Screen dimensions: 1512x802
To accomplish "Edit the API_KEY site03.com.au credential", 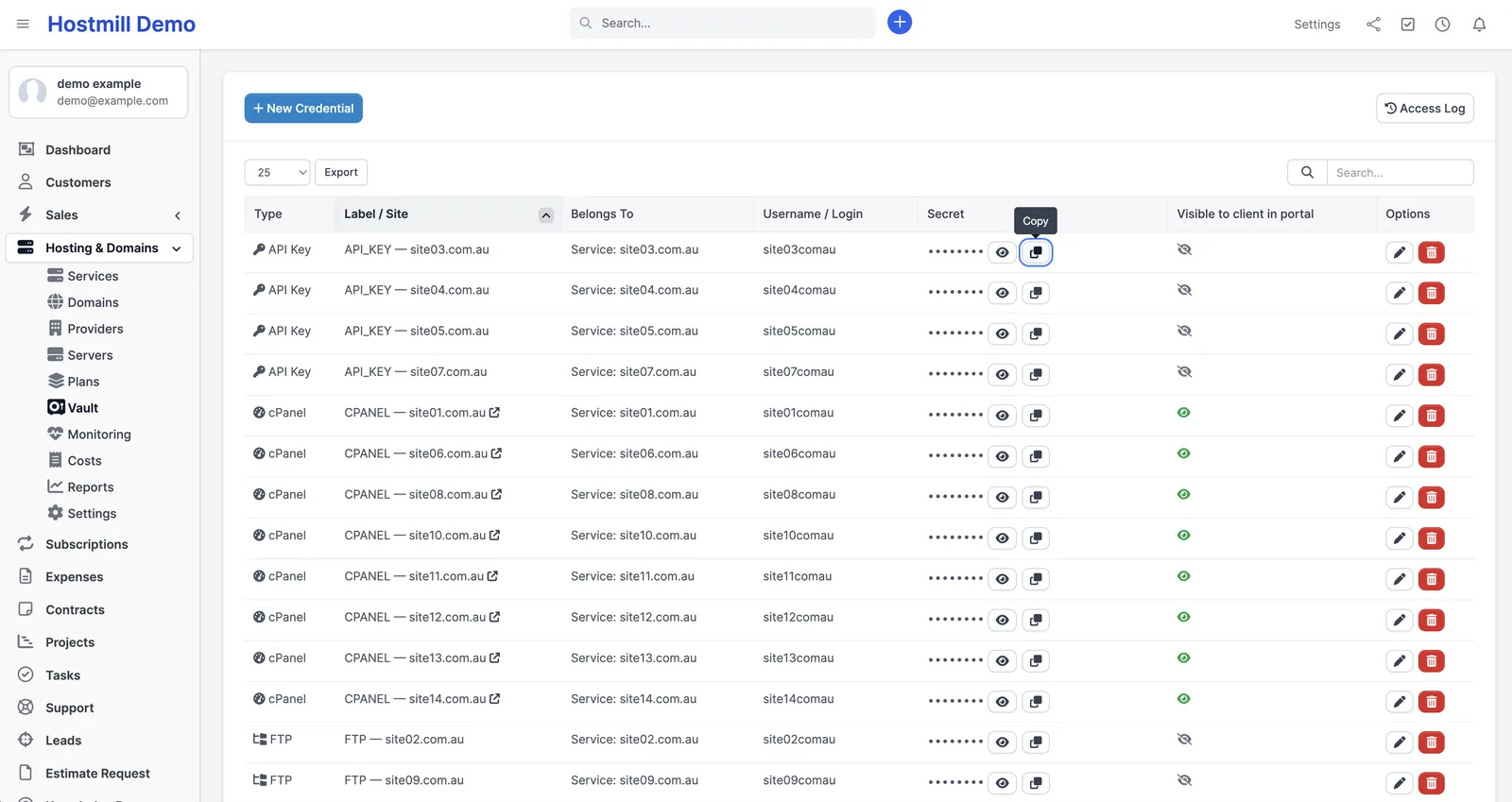I will click(x=1399, y=252).
